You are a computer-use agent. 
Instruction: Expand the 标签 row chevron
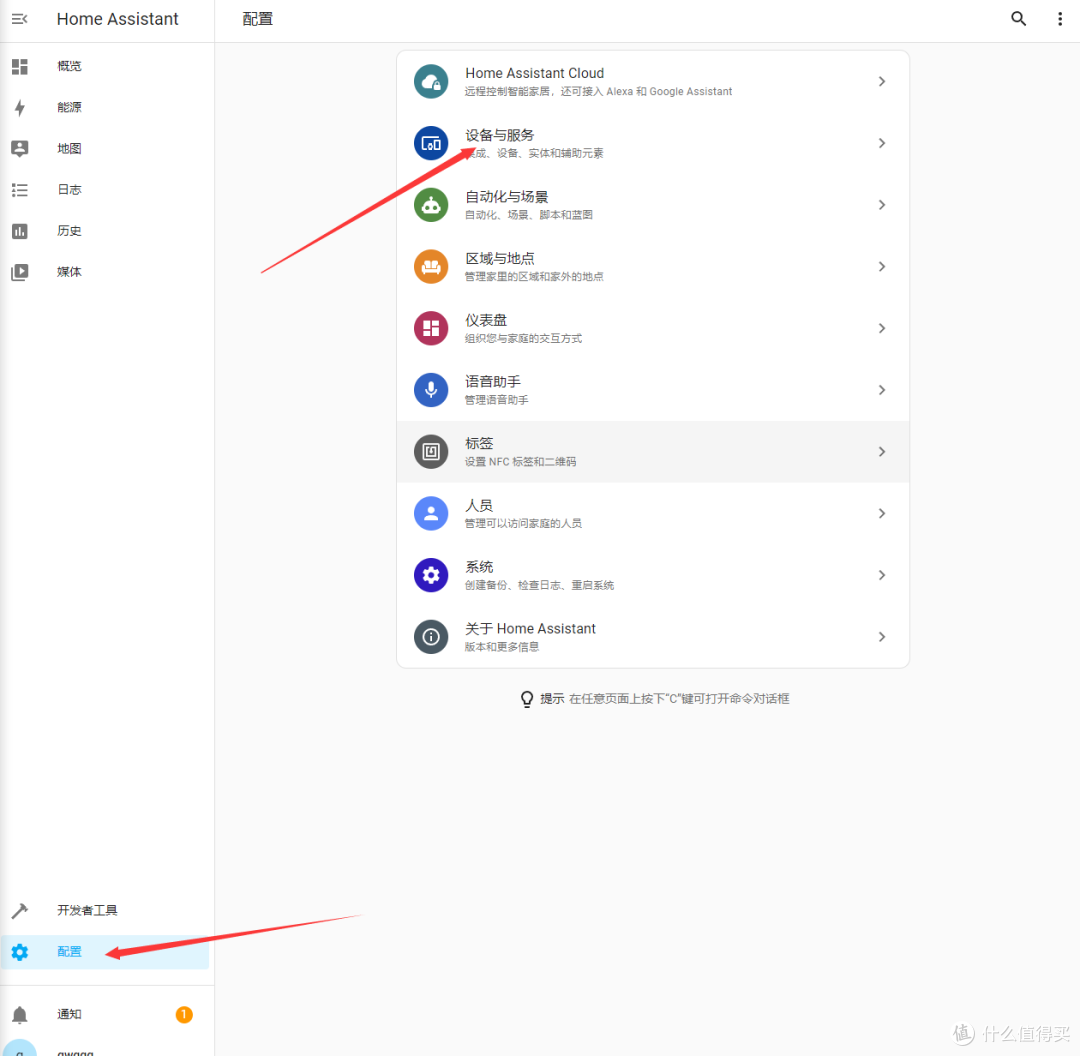pos(882,452)
